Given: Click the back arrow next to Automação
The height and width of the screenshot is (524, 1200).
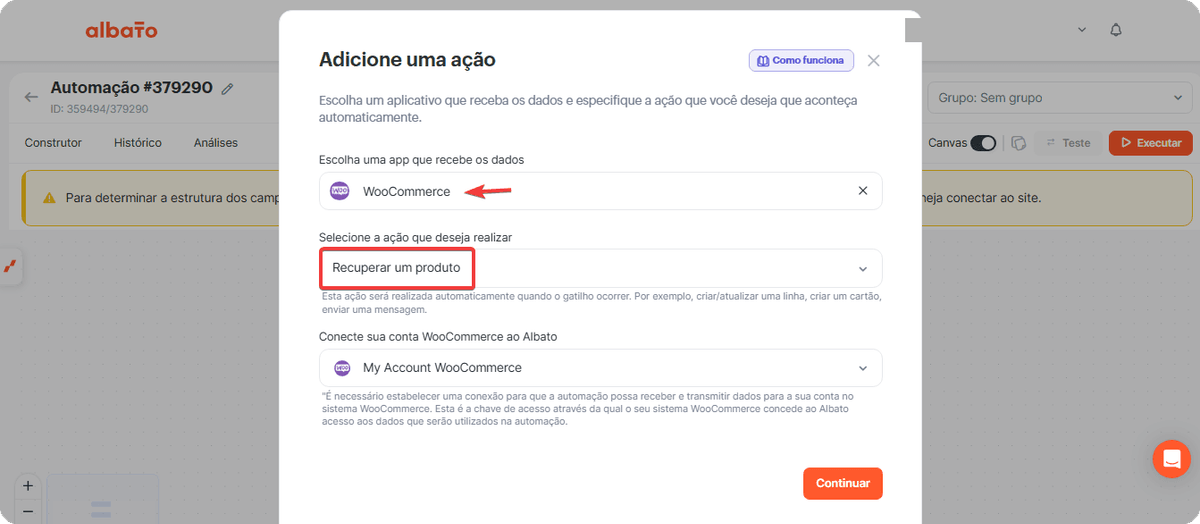Looking at the screenshot, I should (x=32, y=97).
